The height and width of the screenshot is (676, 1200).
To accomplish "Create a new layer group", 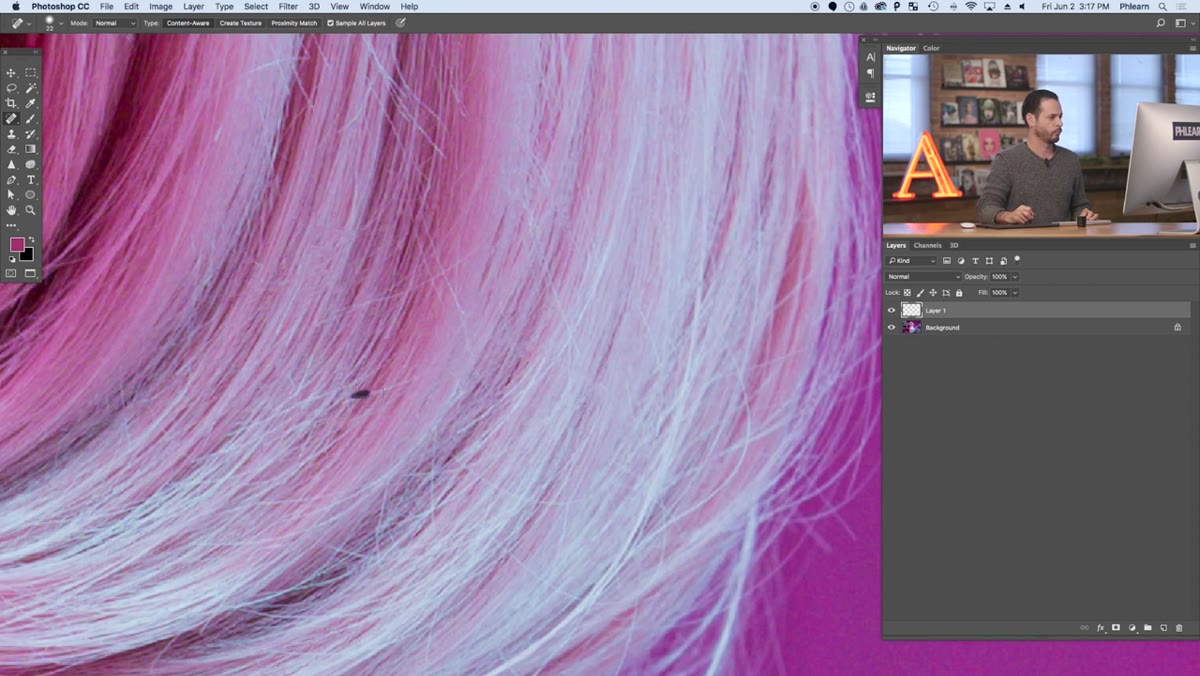I will coord(1148,628).
